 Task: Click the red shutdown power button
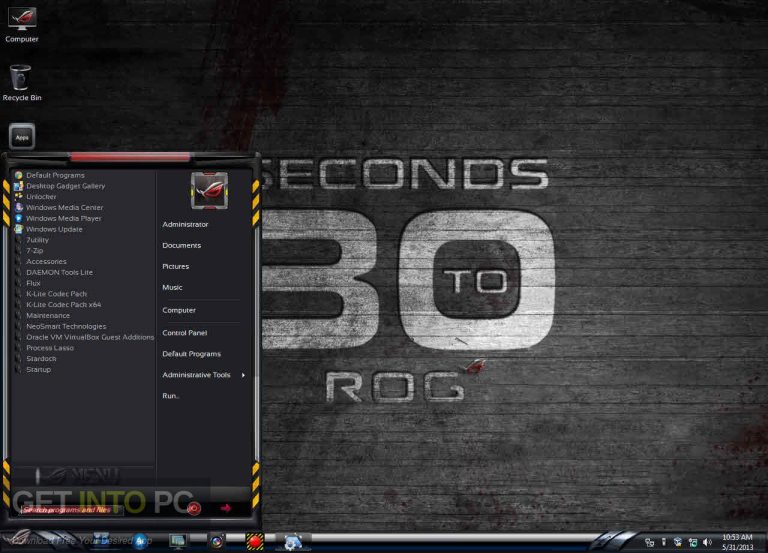[x=194, y=508]
